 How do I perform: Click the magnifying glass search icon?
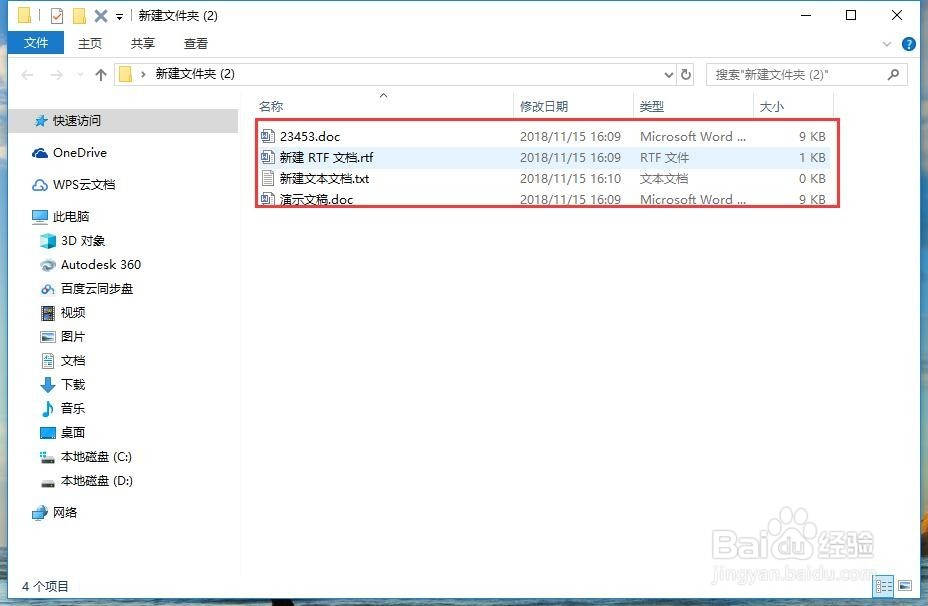click(894, 75)
